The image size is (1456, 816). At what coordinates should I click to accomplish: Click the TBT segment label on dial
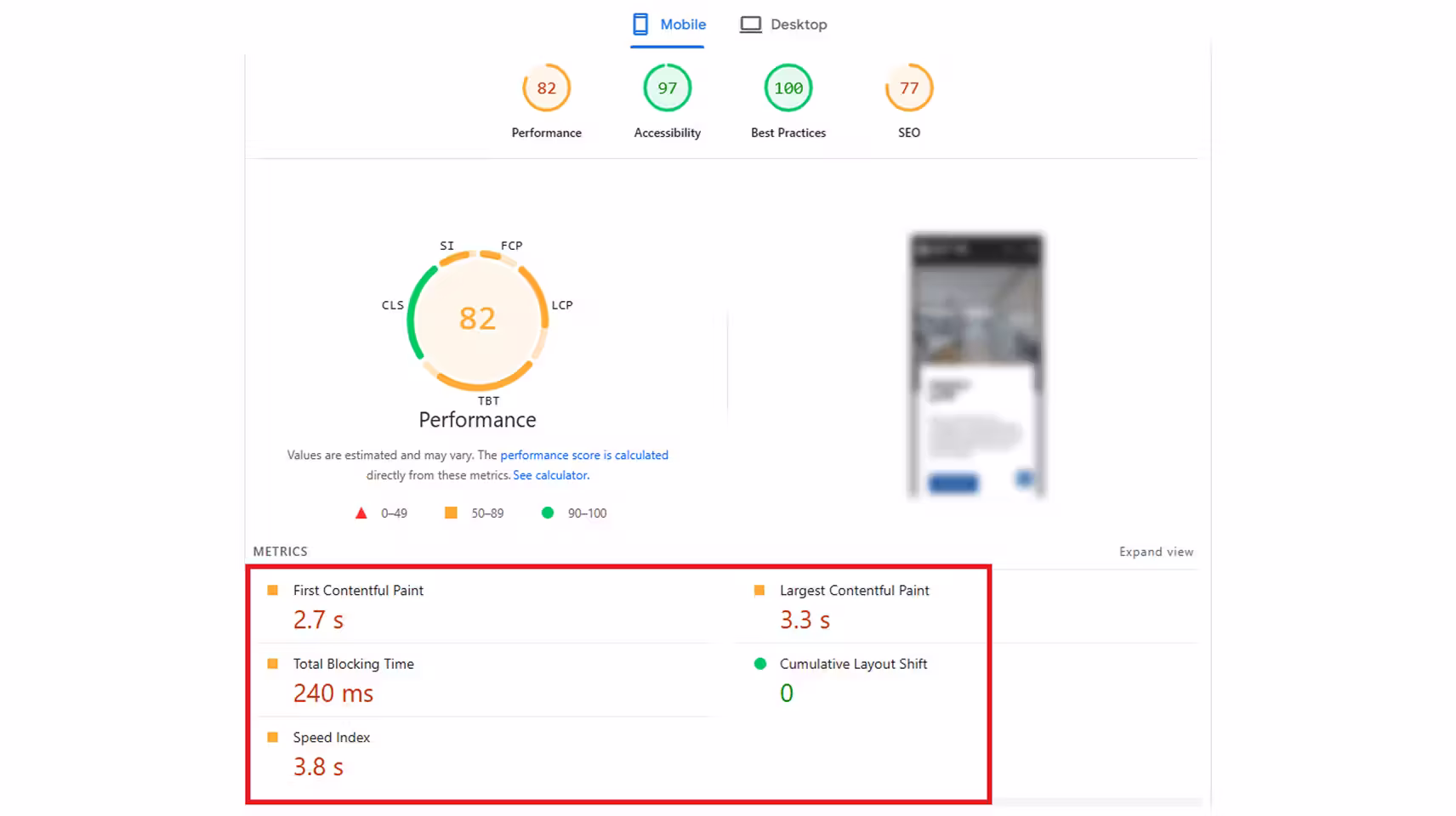pyautogui.click(x=488, y=400)
